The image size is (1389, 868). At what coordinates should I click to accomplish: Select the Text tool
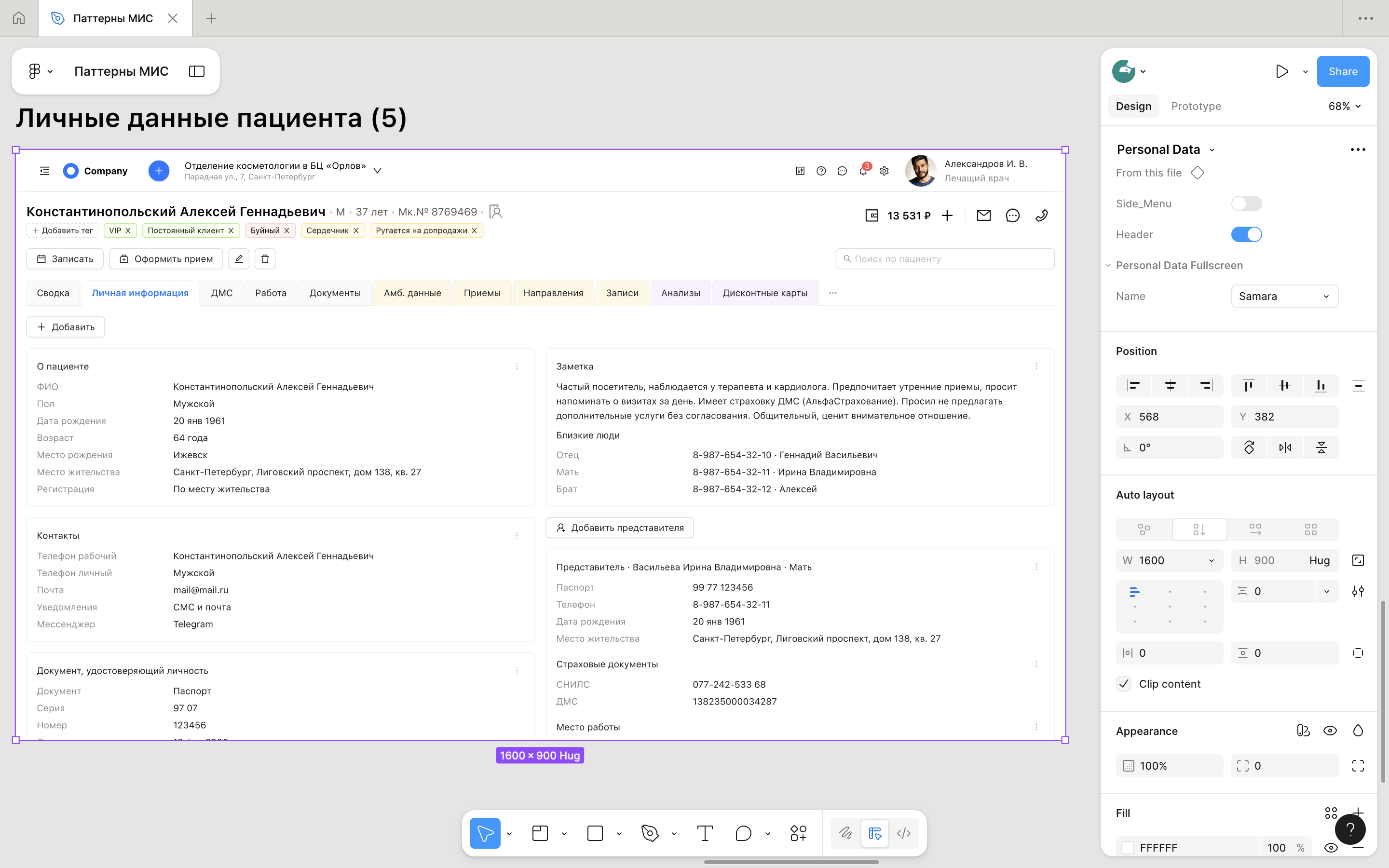pyautogui.click(x=704, y=833)
